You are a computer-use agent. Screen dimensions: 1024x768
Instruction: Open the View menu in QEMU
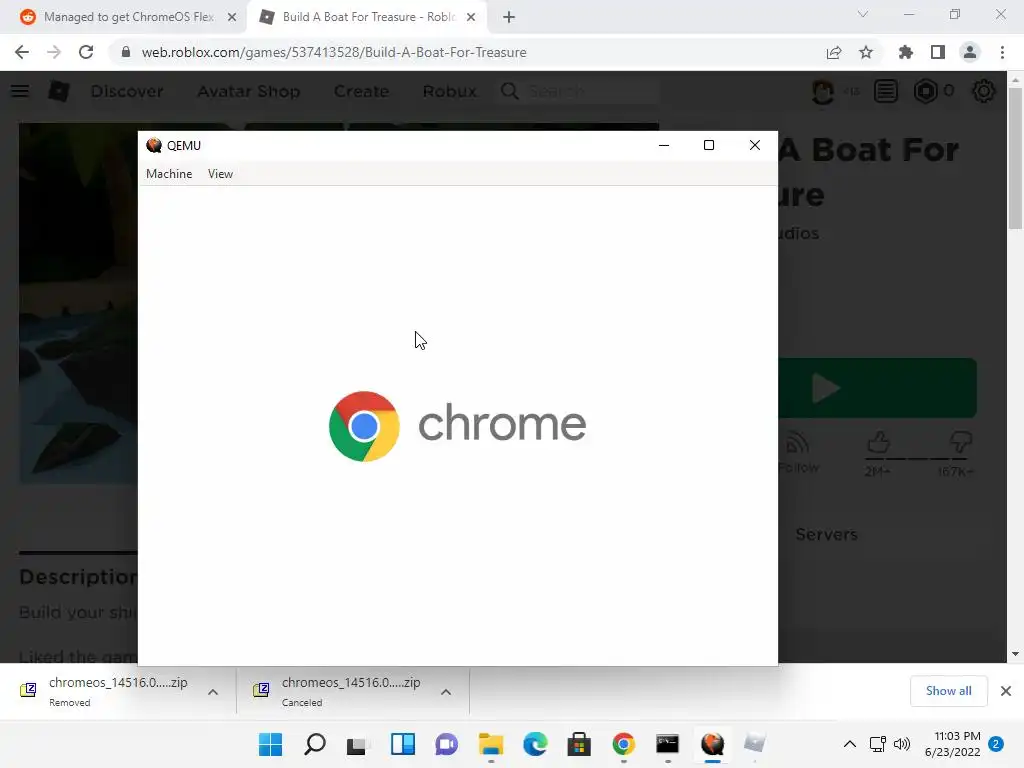click(x=220, y=174)
